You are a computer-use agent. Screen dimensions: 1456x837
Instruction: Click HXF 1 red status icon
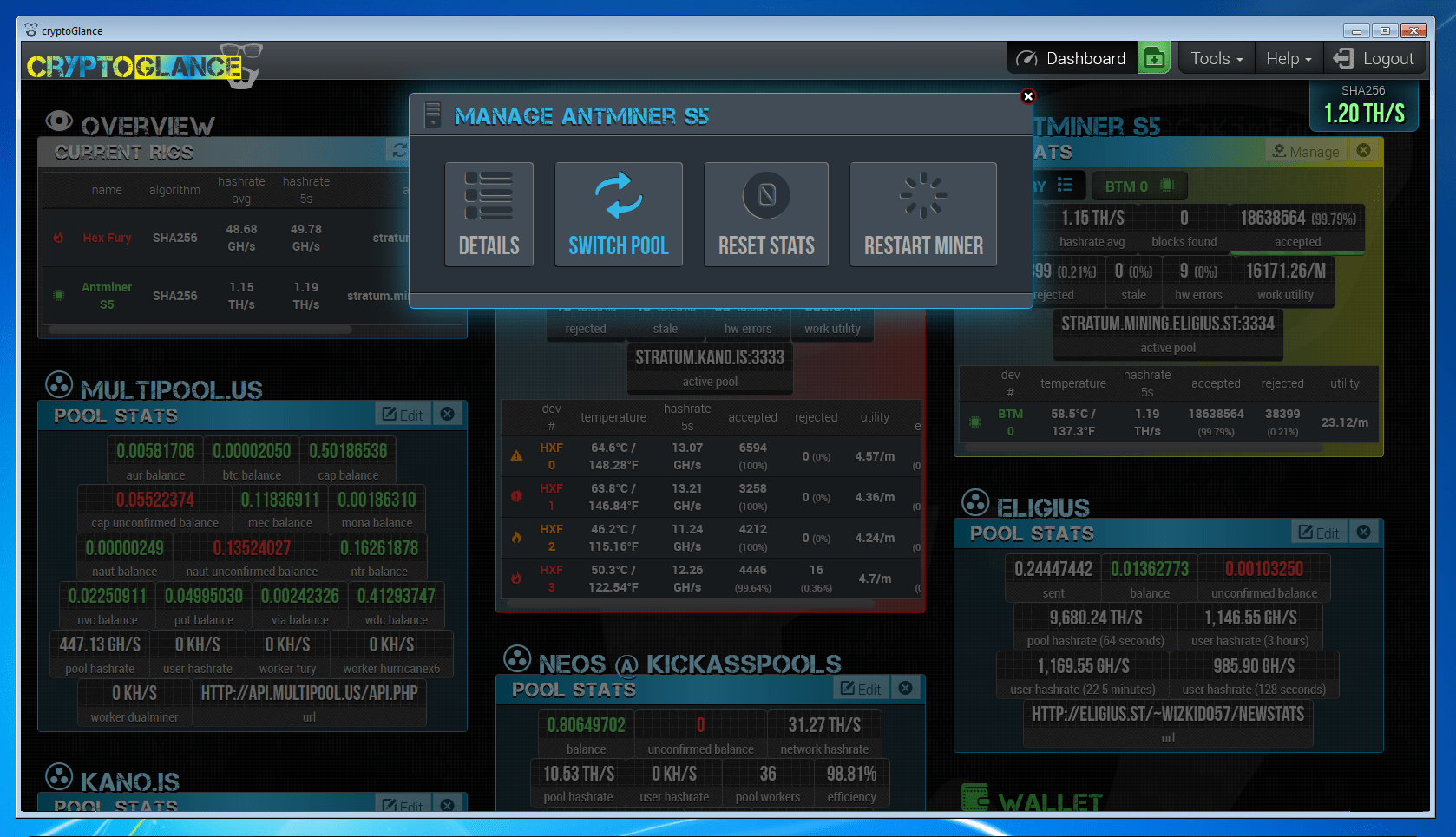516,496
